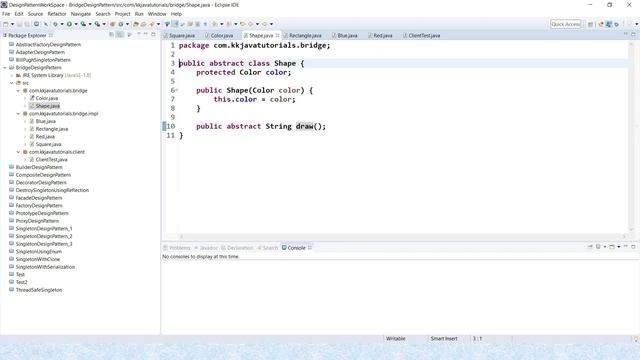Viewport: 640px width, 360px height.
Task: Open the Navigate menu
Action: tap(81, 14)
